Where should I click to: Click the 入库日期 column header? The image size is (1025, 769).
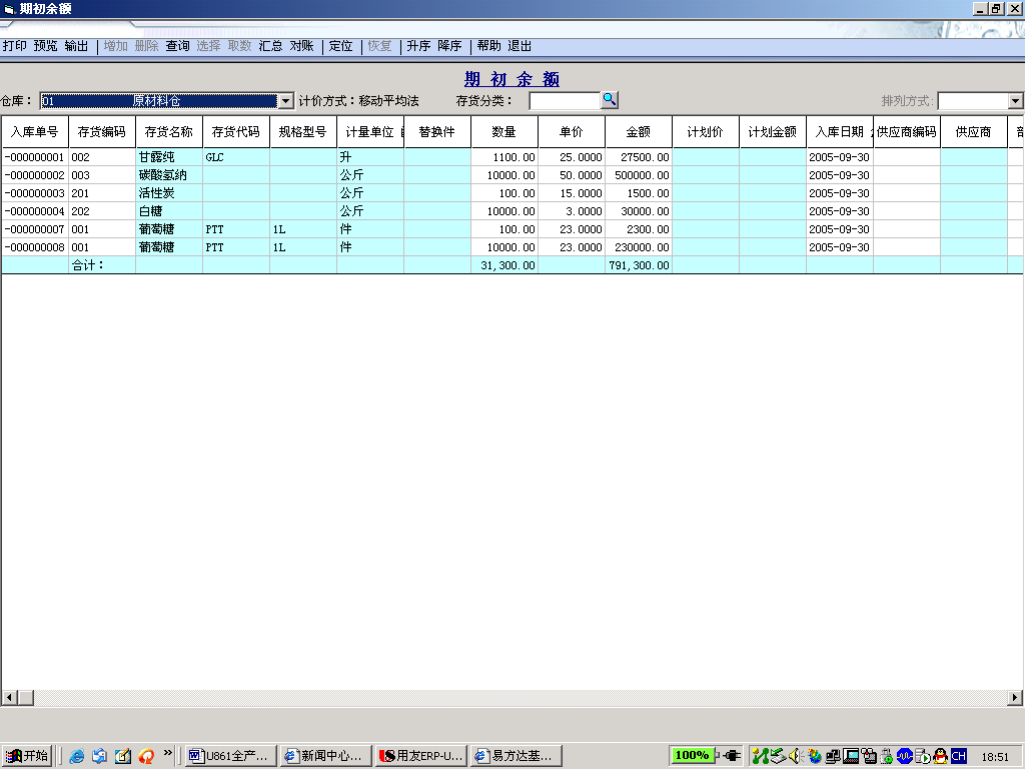pos(839,131)
